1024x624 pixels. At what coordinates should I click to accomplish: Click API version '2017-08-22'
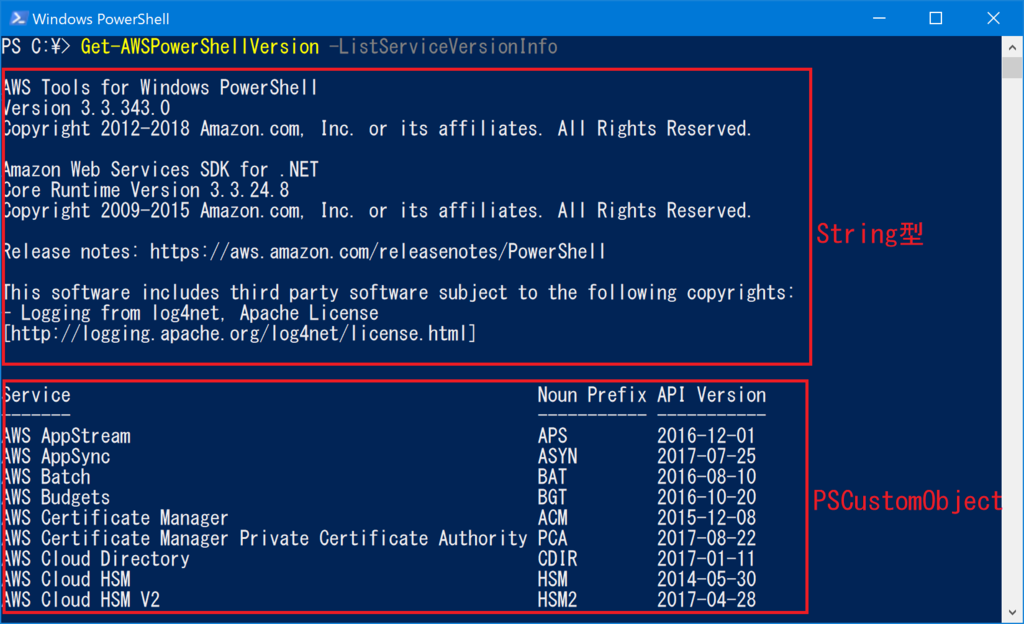tap(706, 538)
